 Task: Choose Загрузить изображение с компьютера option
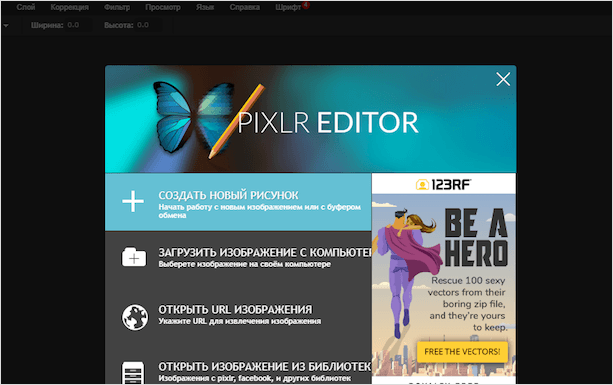click(238, 258)
